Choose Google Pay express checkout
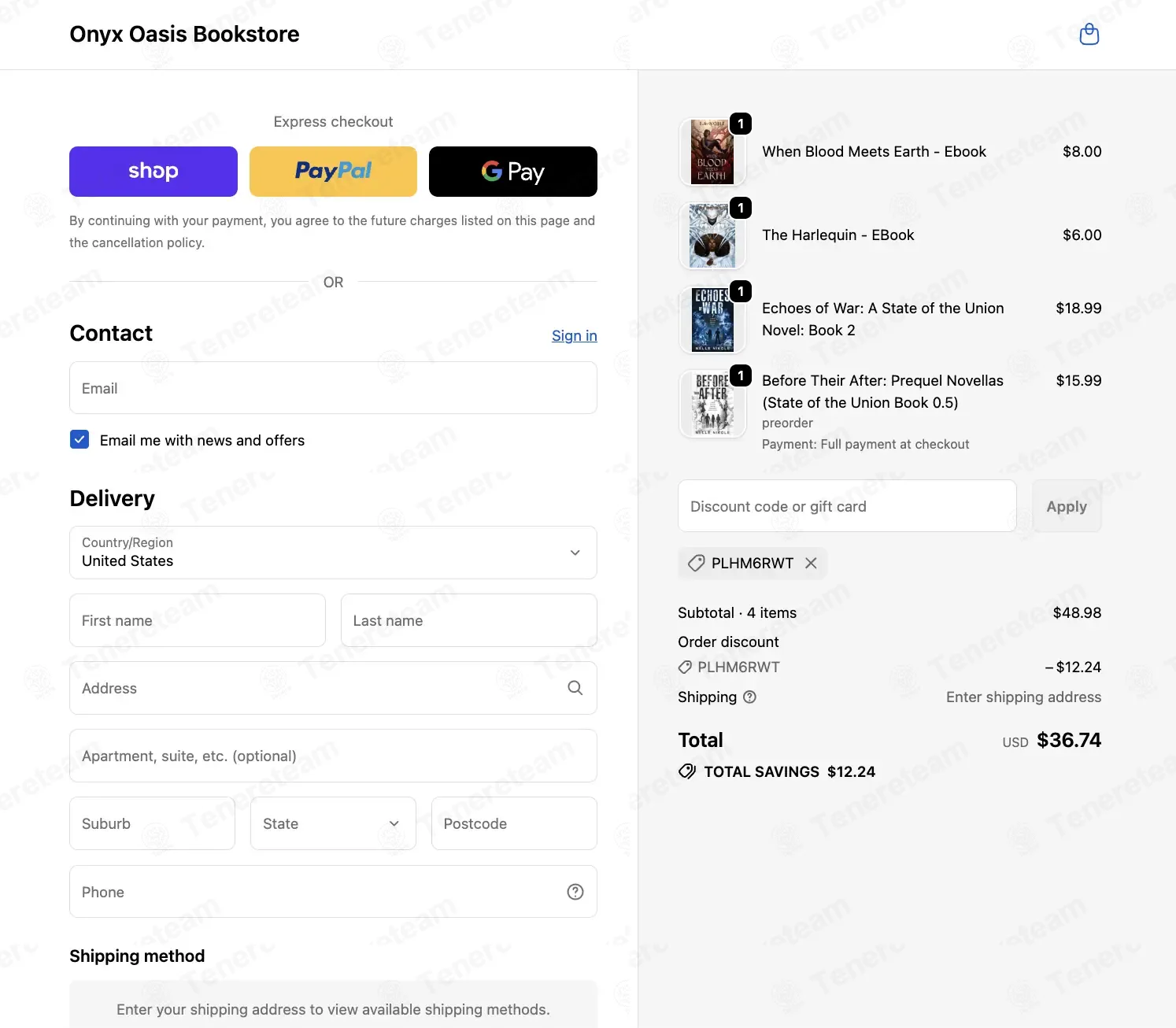This screenshot has height=1028, width=1176. pos(513,172)
